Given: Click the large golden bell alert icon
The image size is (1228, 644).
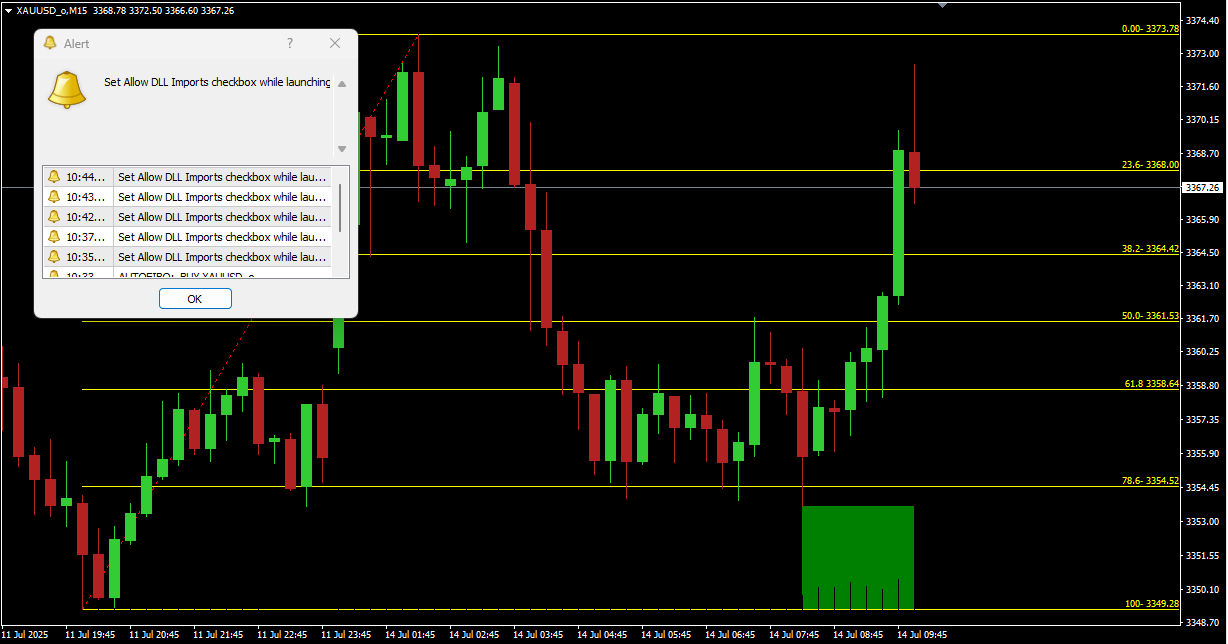Looking at the screenshot, I should [x=68, y=89].
